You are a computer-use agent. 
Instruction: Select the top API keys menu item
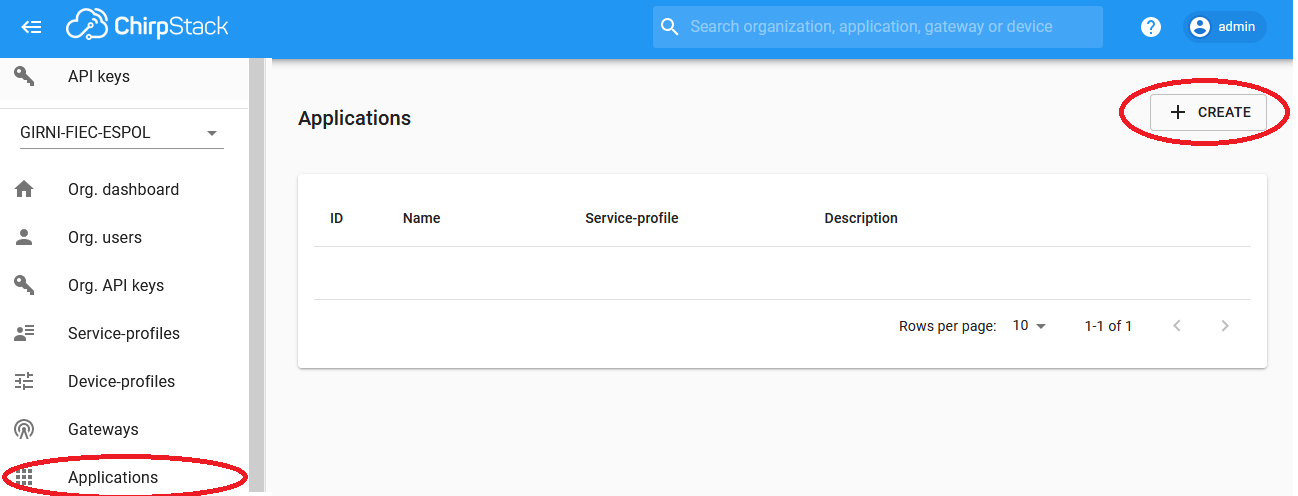point(99,77)
